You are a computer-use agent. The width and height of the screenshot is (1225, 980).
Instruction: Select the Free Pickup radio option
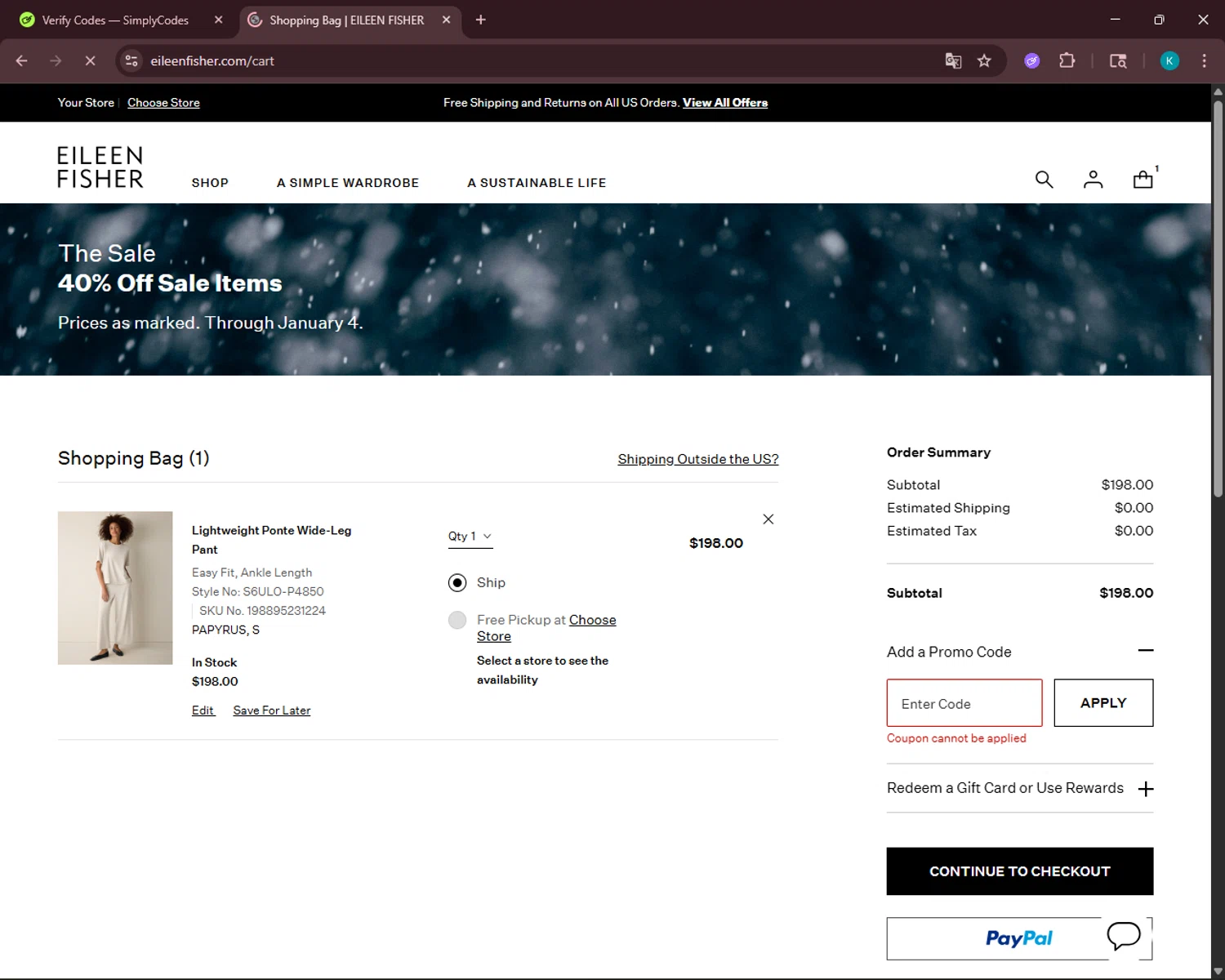click(457, 620)
